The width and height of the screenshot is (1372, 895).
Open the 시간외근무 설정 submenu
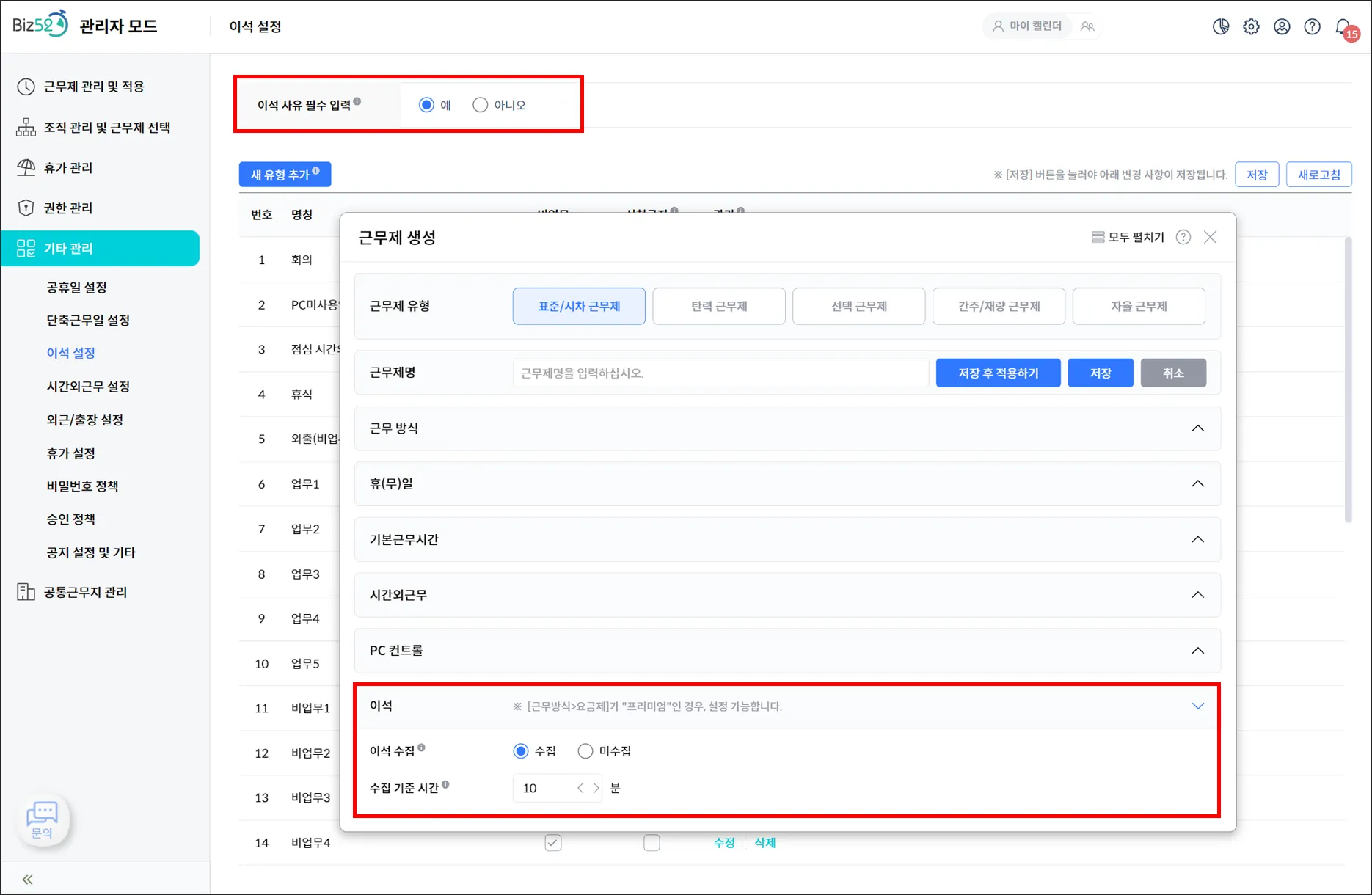pos(88,386)
